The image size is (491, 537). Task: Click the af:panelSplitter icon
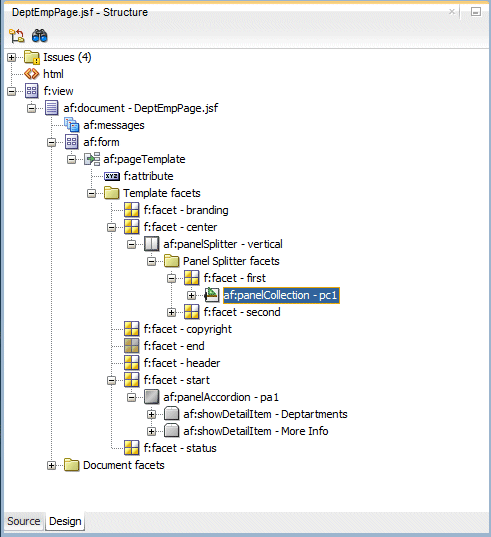point(151,244)
